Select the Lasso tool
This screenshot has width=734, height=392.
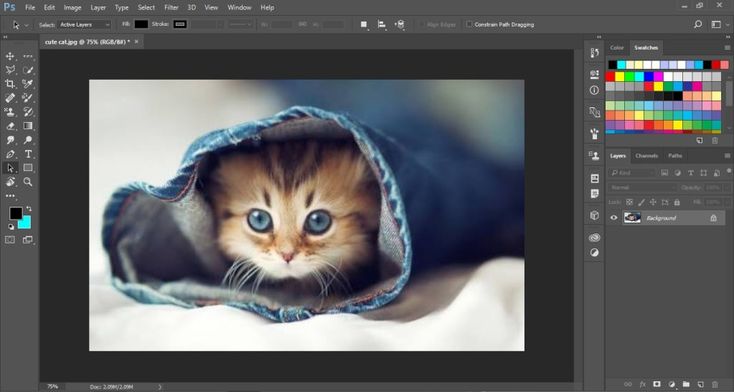(x=10, y=70)
